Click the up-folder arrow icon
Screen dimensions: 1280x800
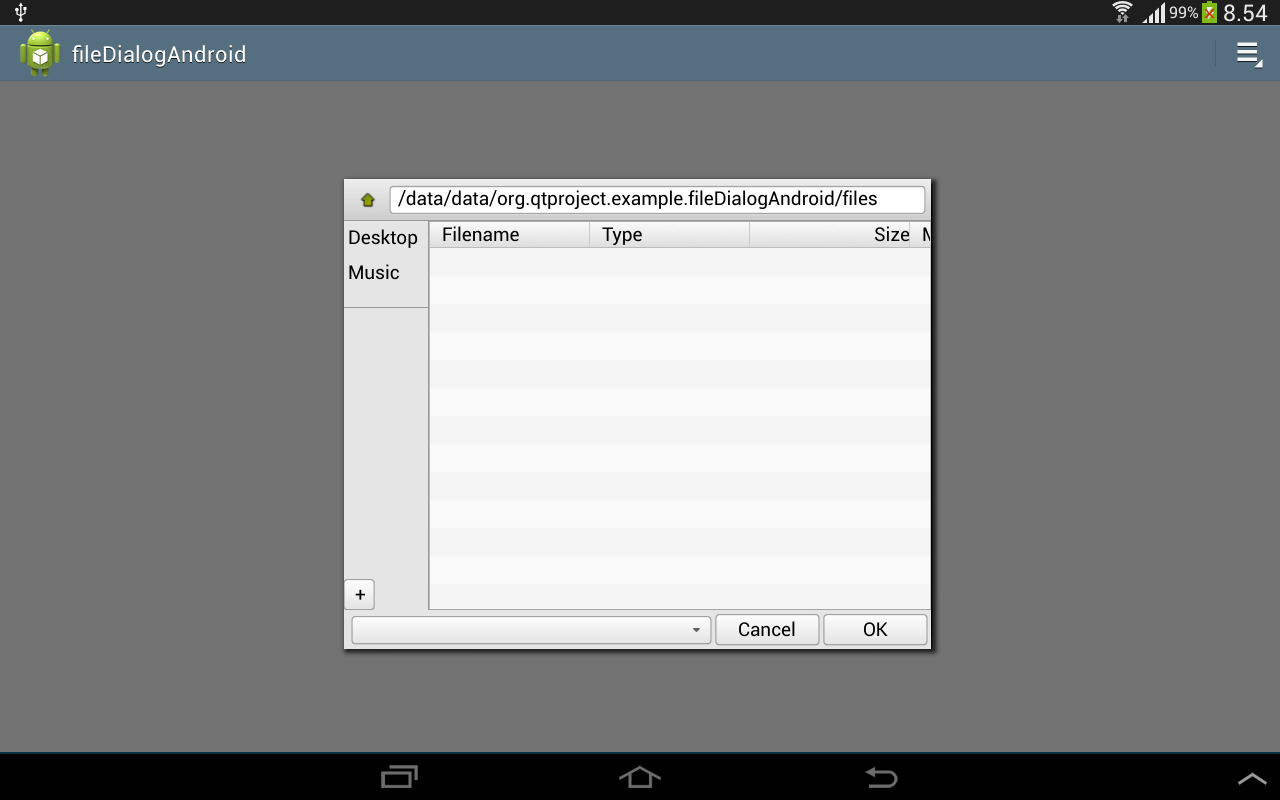tap(367, 200)
